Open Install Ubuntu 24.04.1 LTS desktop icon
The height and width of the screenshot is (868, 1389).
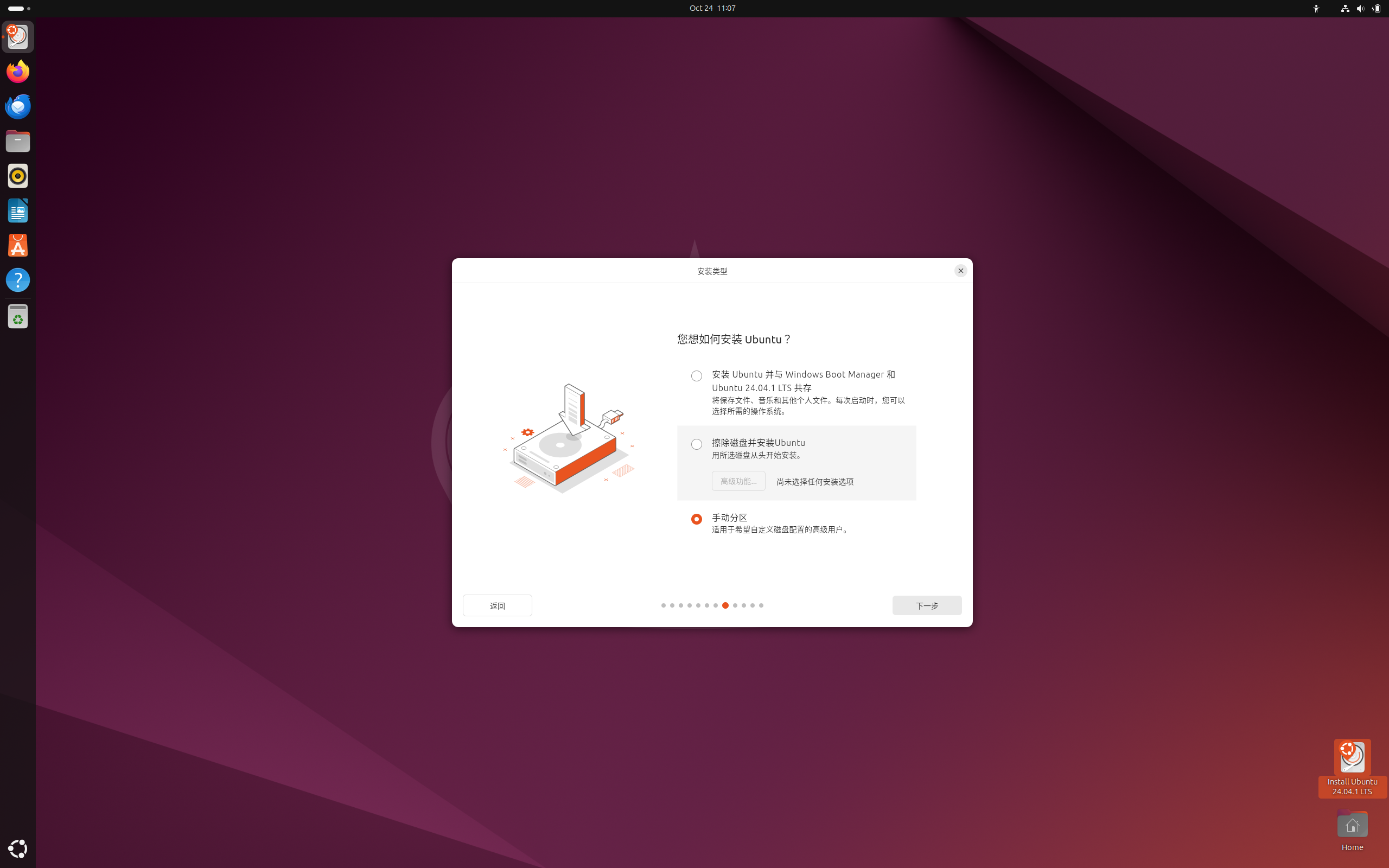coord(1352,768)
